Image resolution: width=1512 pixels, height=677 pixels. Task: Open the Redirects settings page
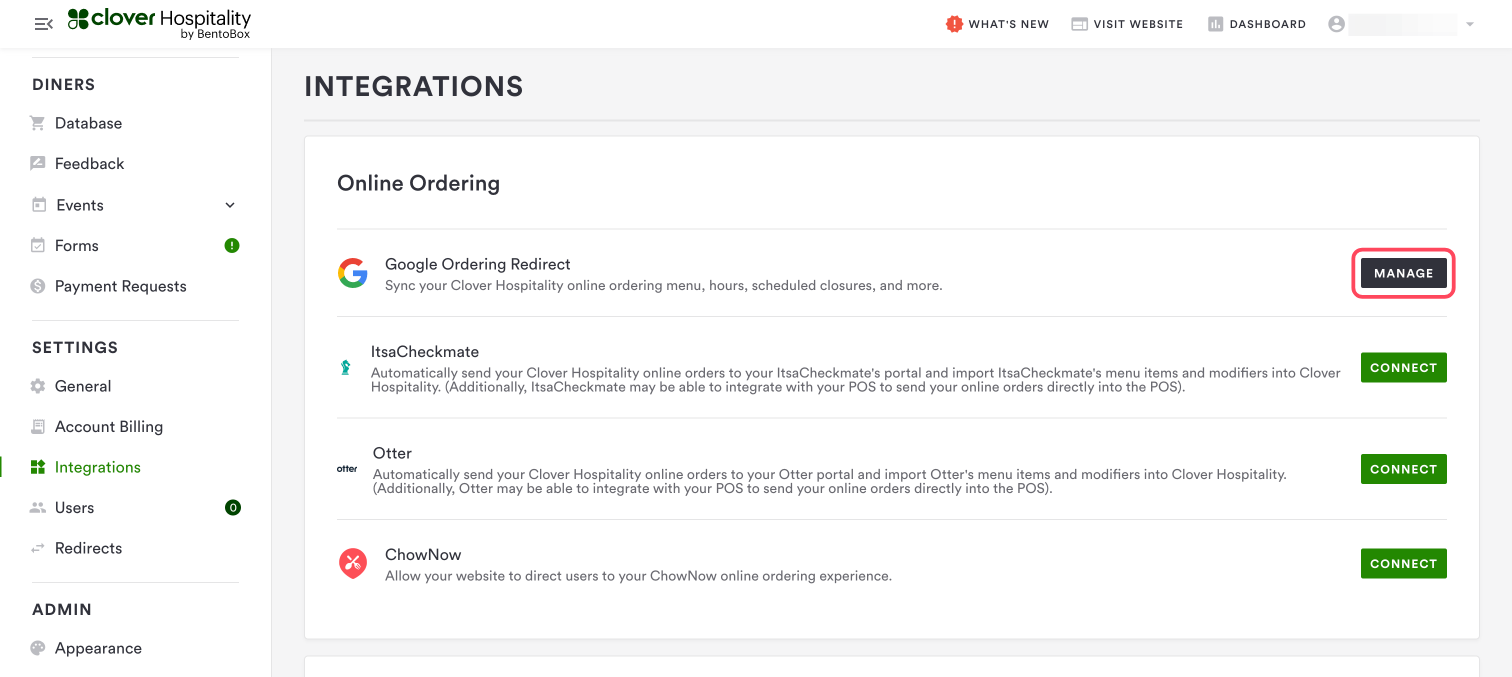point(88,548)
